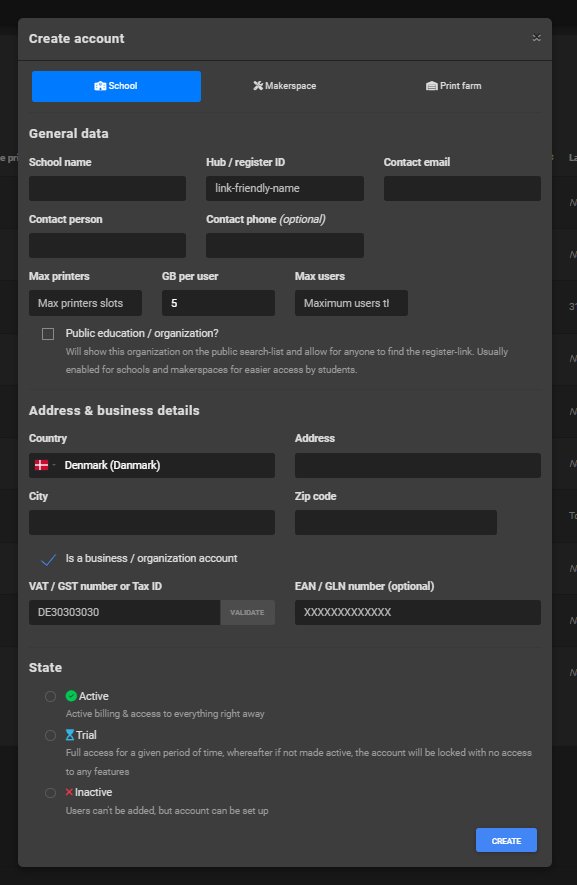The image size is (577, 885).
Task: Click the School name input field
Action: pos(107,189)
